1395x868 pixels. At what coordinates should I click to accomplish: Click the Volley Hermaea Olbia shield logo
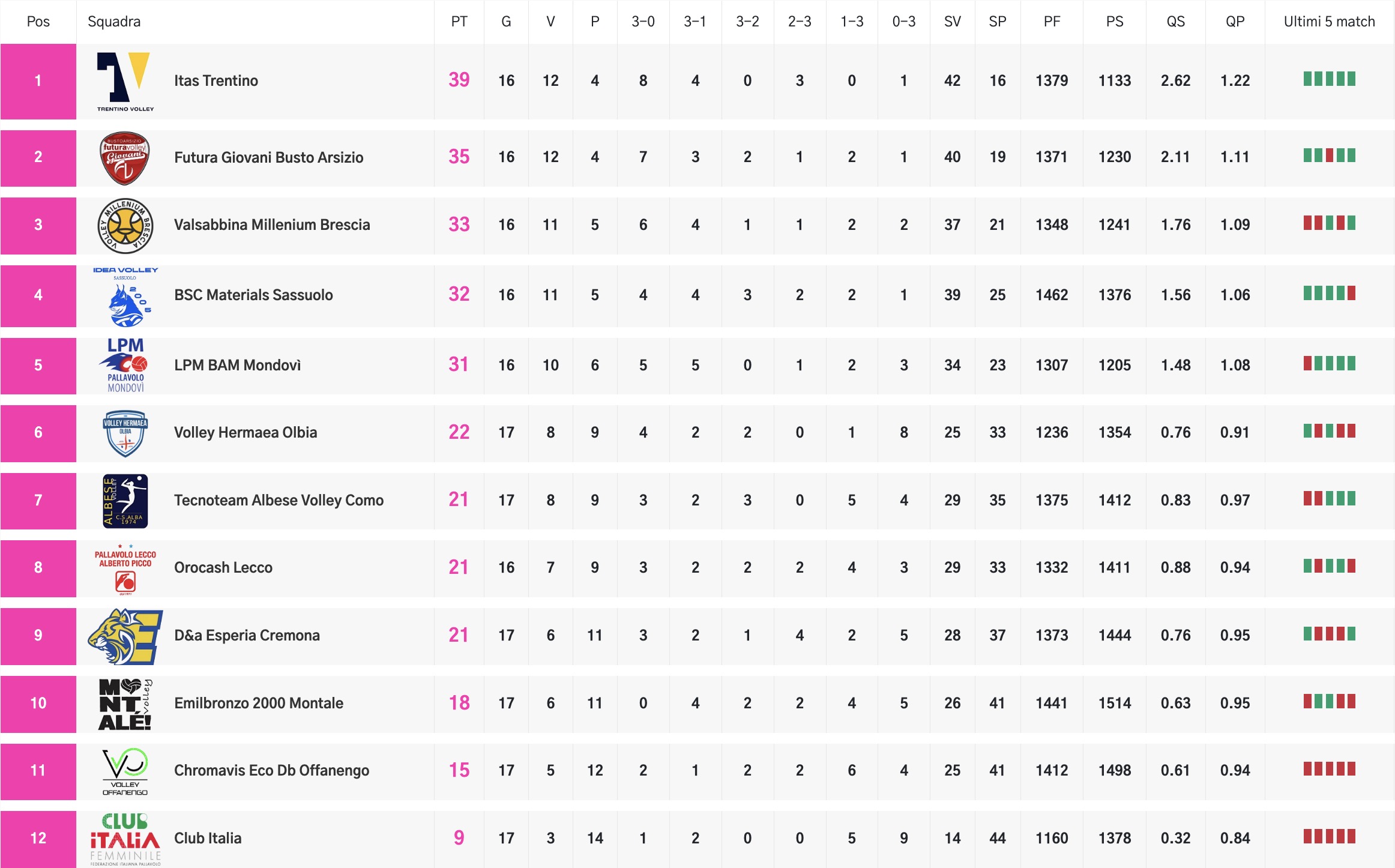click(125, 433)
